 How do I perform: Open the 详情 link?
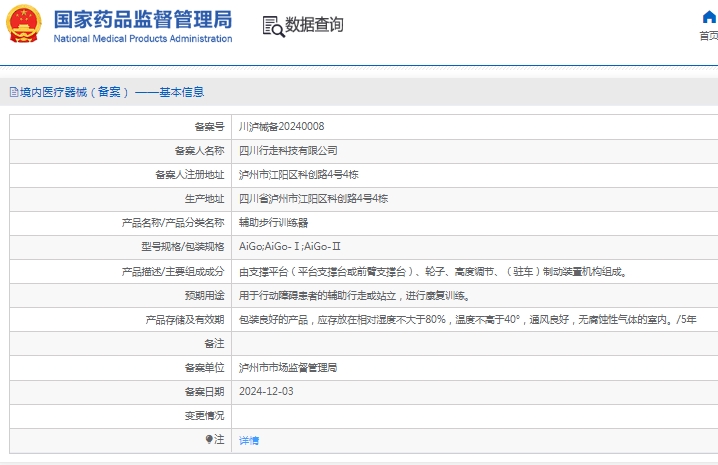(x=249, y=440)
